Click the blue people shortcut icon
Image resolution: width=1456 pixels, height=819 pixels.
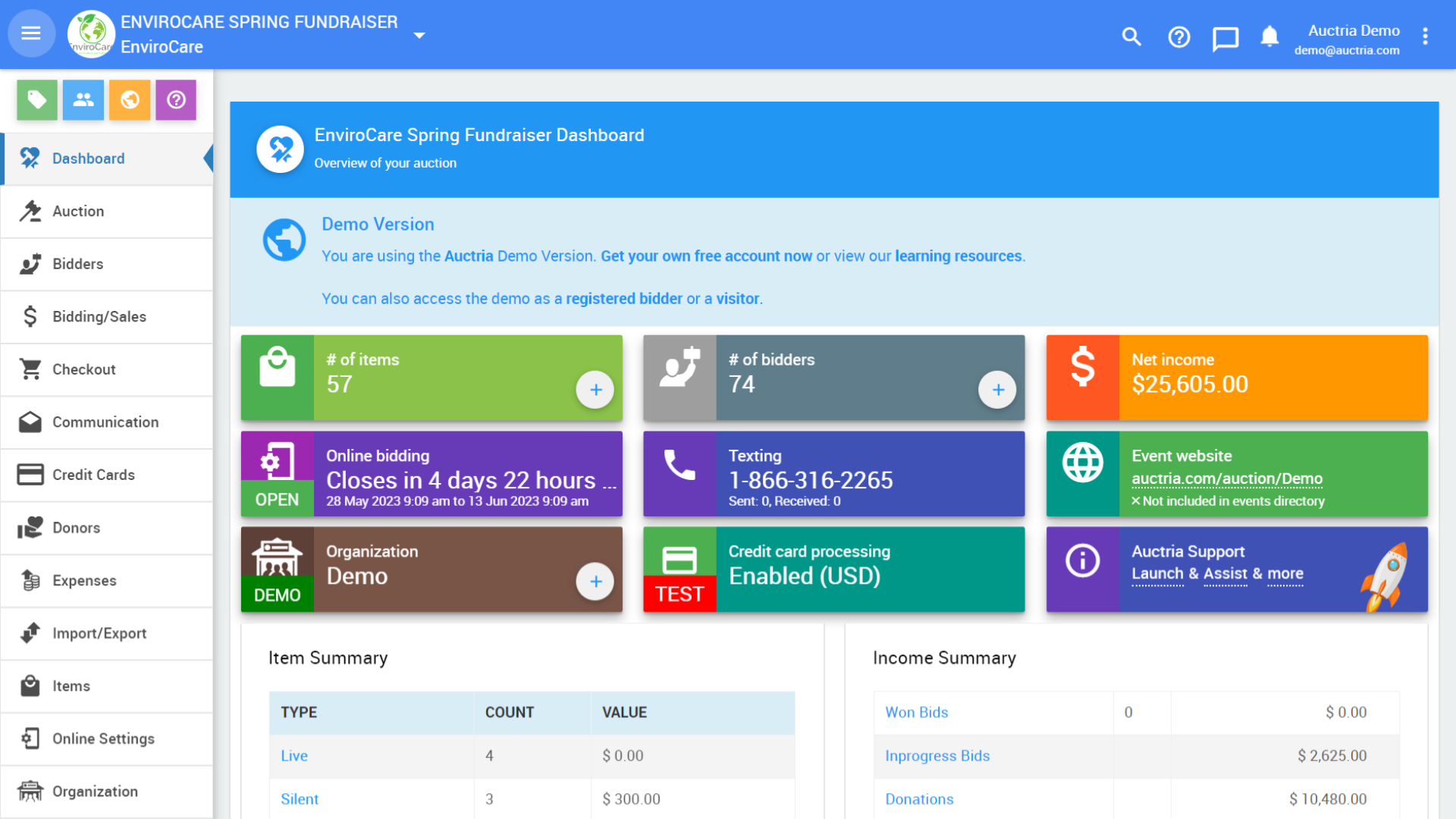pos(83,99)
